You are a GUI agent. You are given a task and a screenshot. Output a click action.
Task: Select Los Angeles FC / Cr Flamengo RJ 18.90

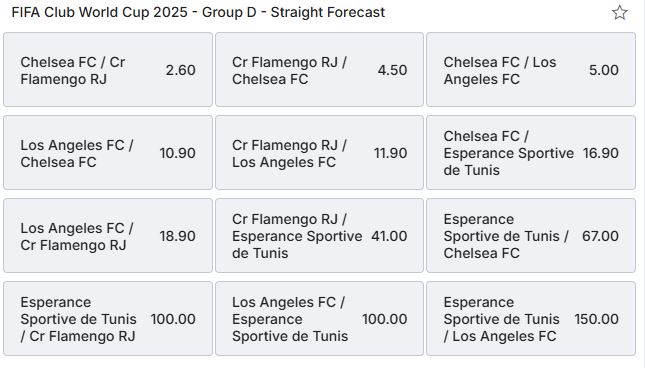coord(108,236)
